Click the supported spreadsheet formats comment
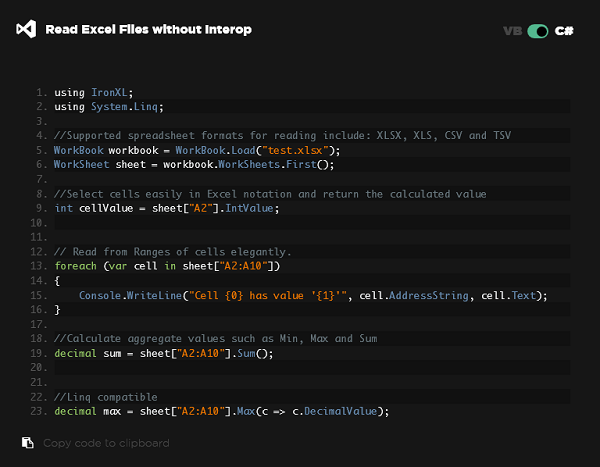This screenshot has width=600, height=467. pyautogui.click(x=270, y=135)
